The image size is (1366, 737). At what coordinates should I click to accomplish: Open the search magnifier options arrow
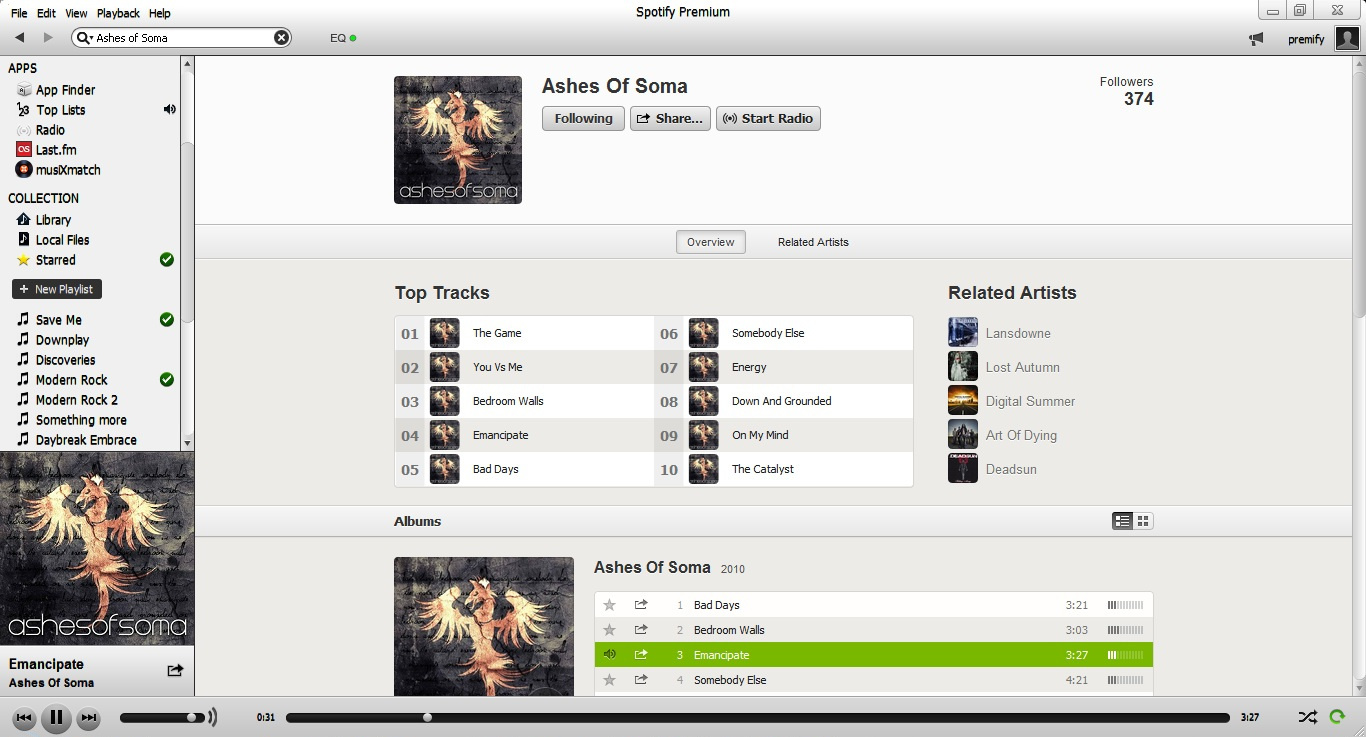[84, 38]
